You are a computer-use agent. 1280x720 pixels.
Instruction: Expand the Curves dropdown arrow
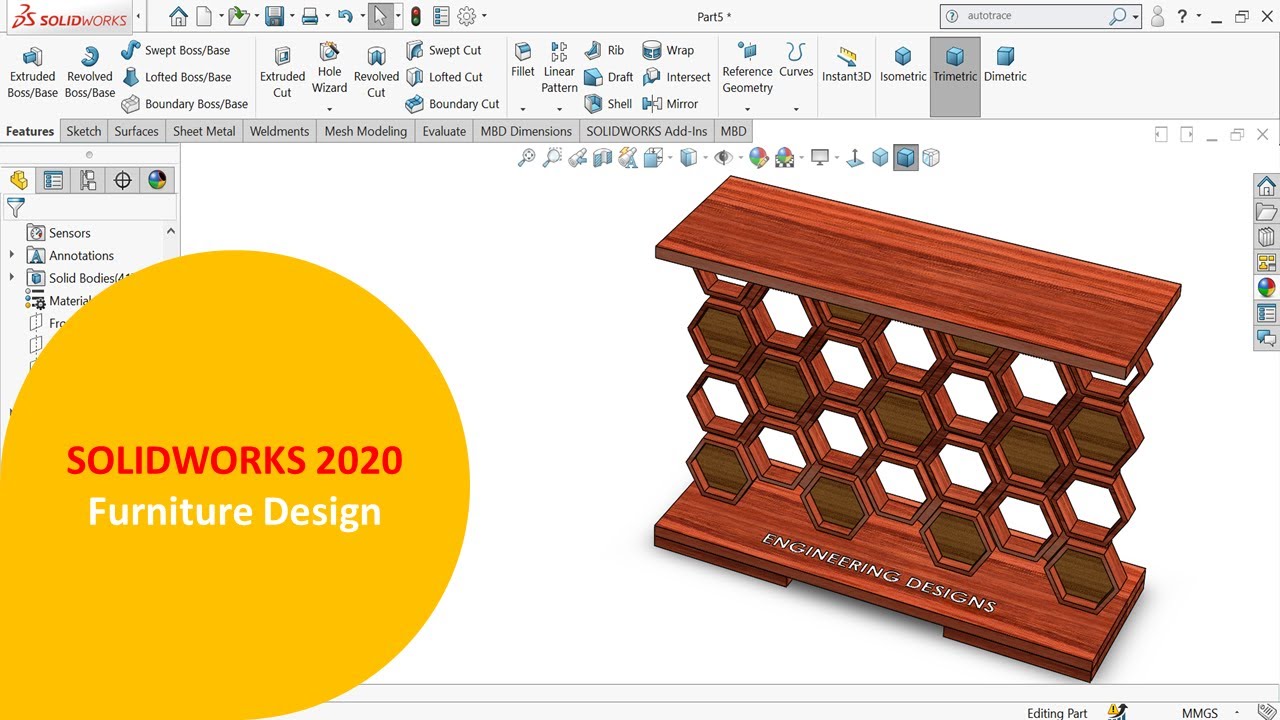pos(796,108)
